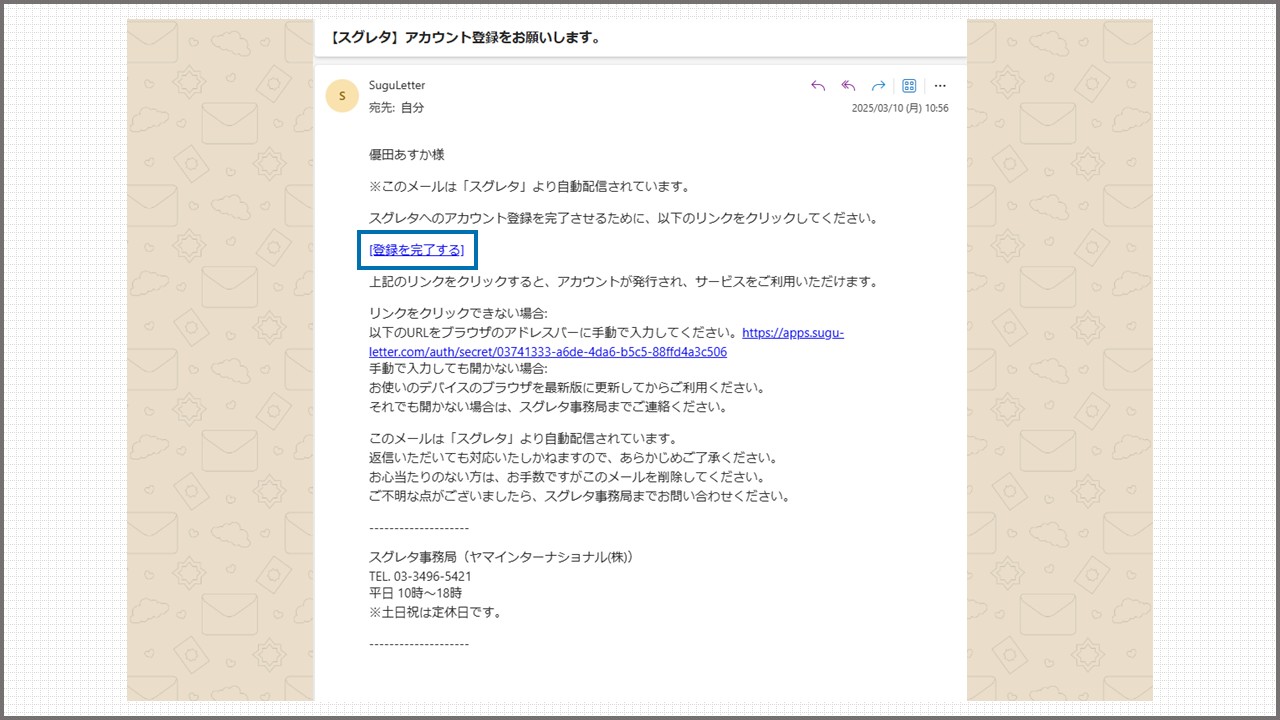Viewport: 1280px width, 720px height.
Task: Click the line starting それでも開かない場合は
Action: click(x=548, y=407)
